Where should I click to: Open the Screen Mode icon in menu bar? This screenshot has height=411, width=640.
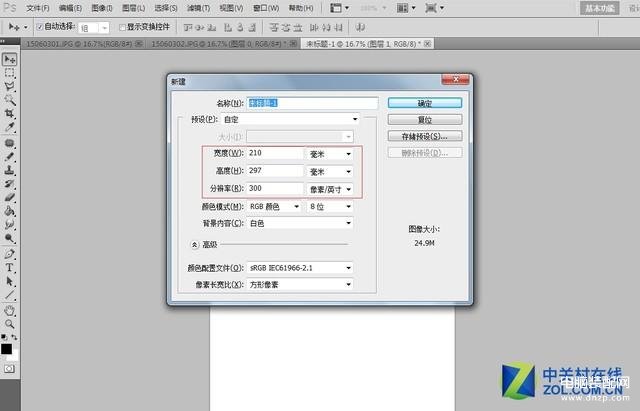[434, 8]
